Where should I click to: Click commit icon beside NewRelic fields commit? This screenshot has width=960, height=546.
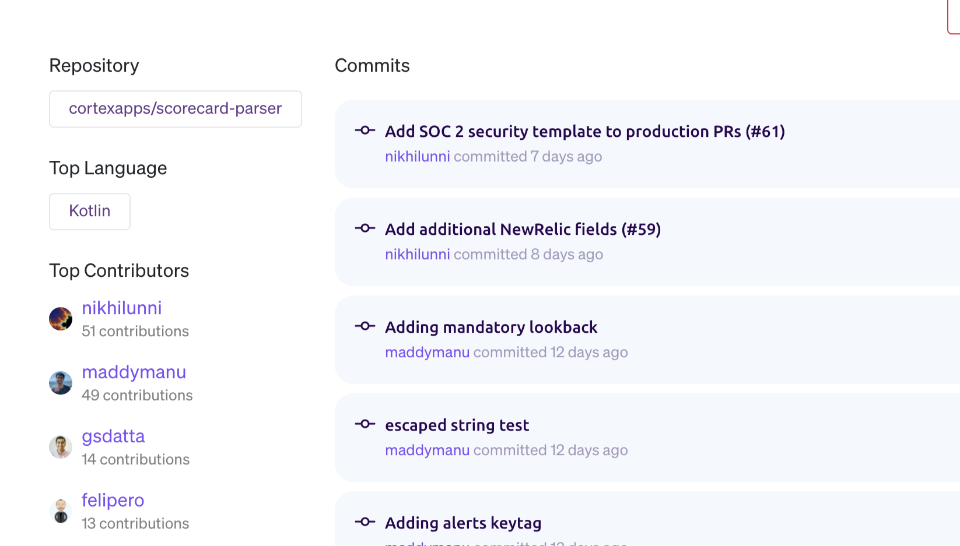pos(365,228)
